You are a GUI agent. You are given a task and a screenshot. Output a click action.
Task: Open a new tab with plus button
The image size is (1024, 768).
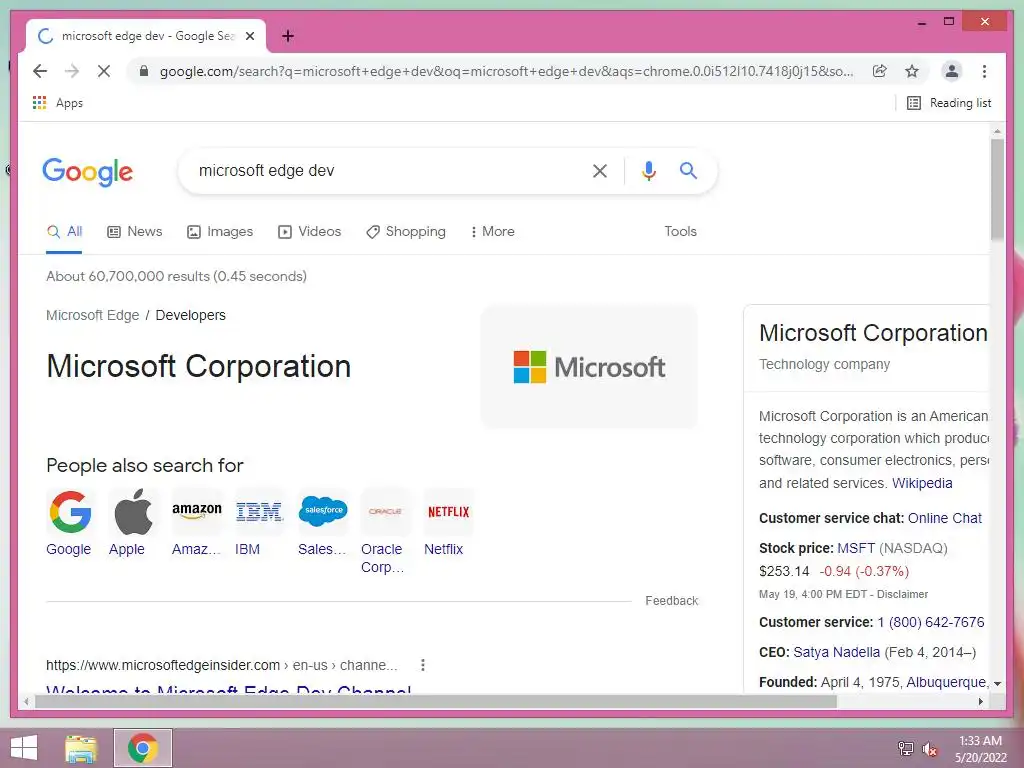coord(287,36)
